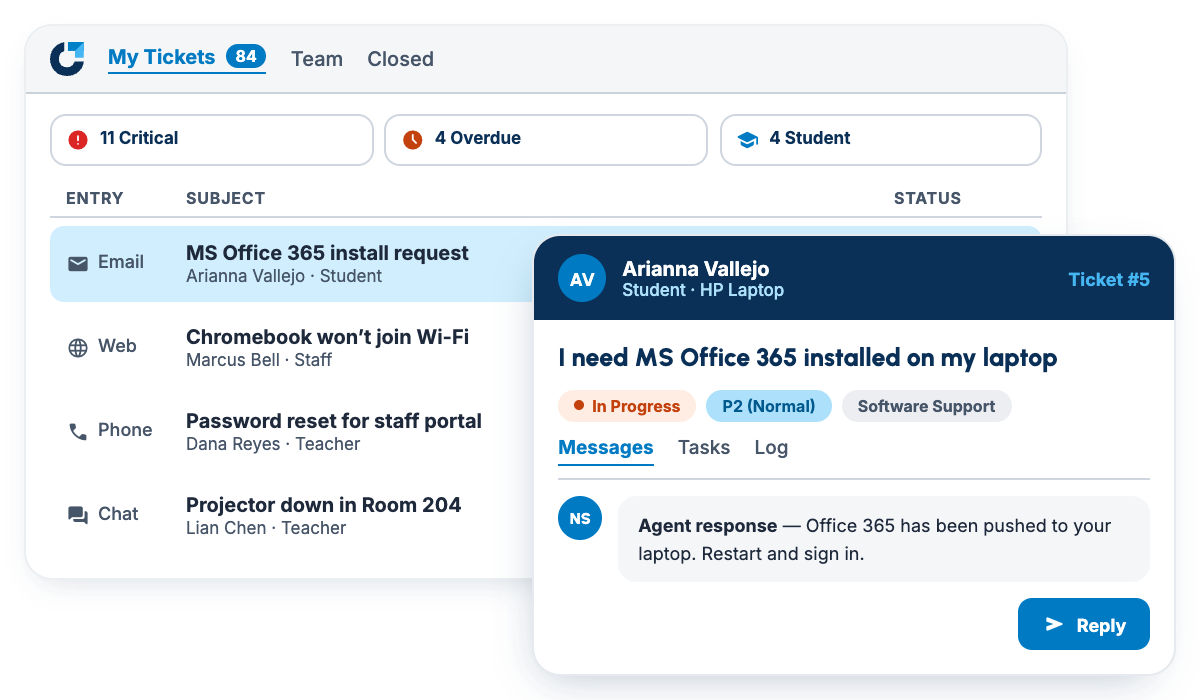The height and width of the screenshot is (700, 1200).
Task: Click Dana Reyes · Teacher text
Action: 273,444
